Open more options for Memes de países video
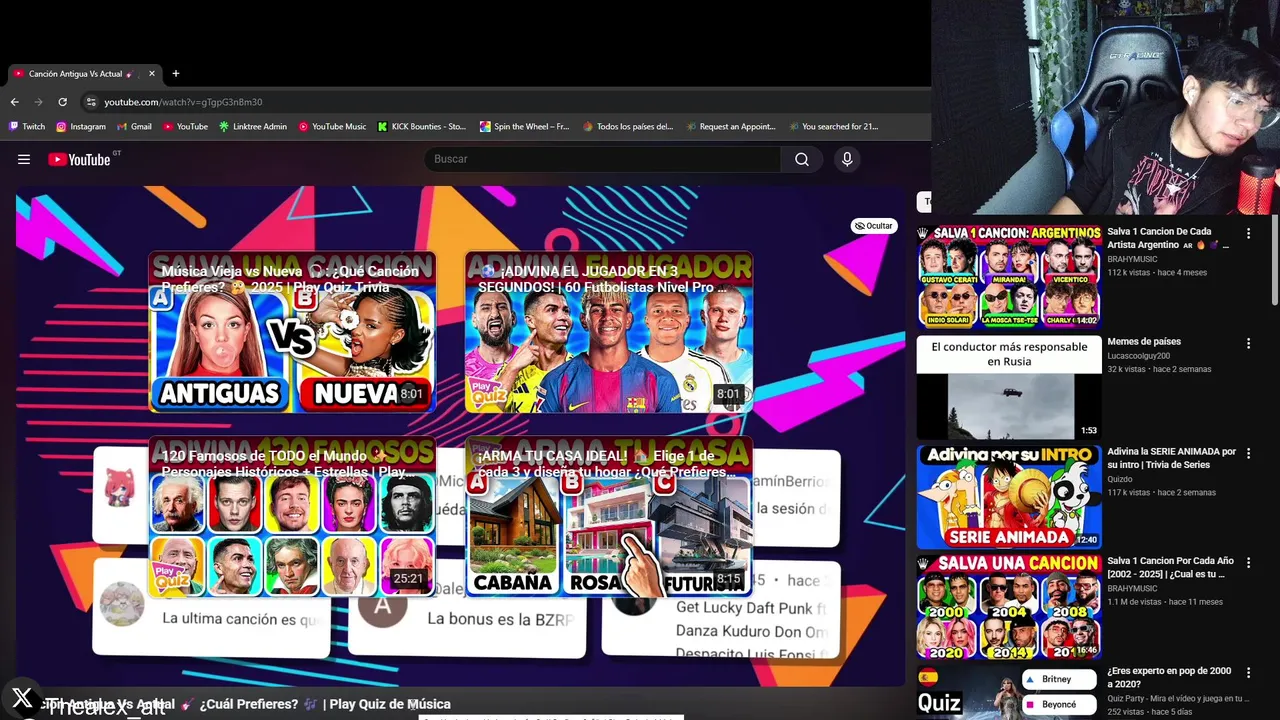 [x=1248, y=344]
